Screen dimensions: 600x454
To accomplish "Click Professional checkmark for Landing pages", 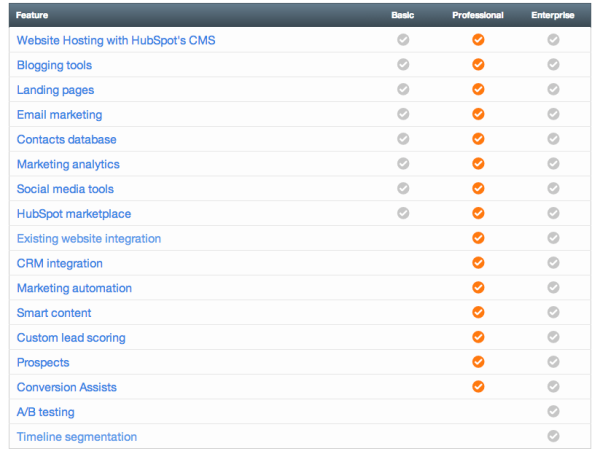I will pyautogui.click(x=478, y=89).
